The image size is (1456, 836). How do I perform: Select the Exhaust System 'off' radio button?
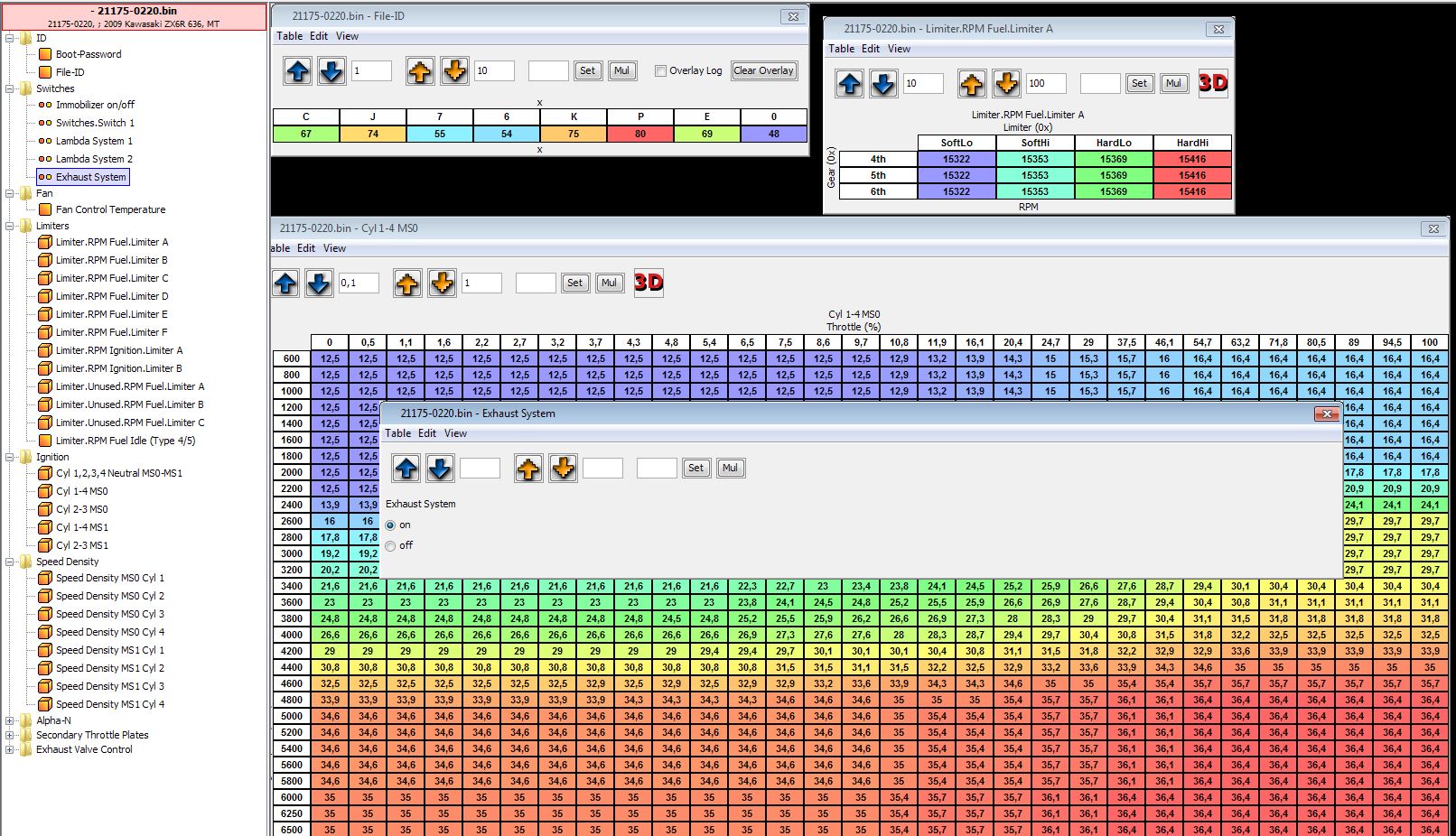click(x=390, y=545)
